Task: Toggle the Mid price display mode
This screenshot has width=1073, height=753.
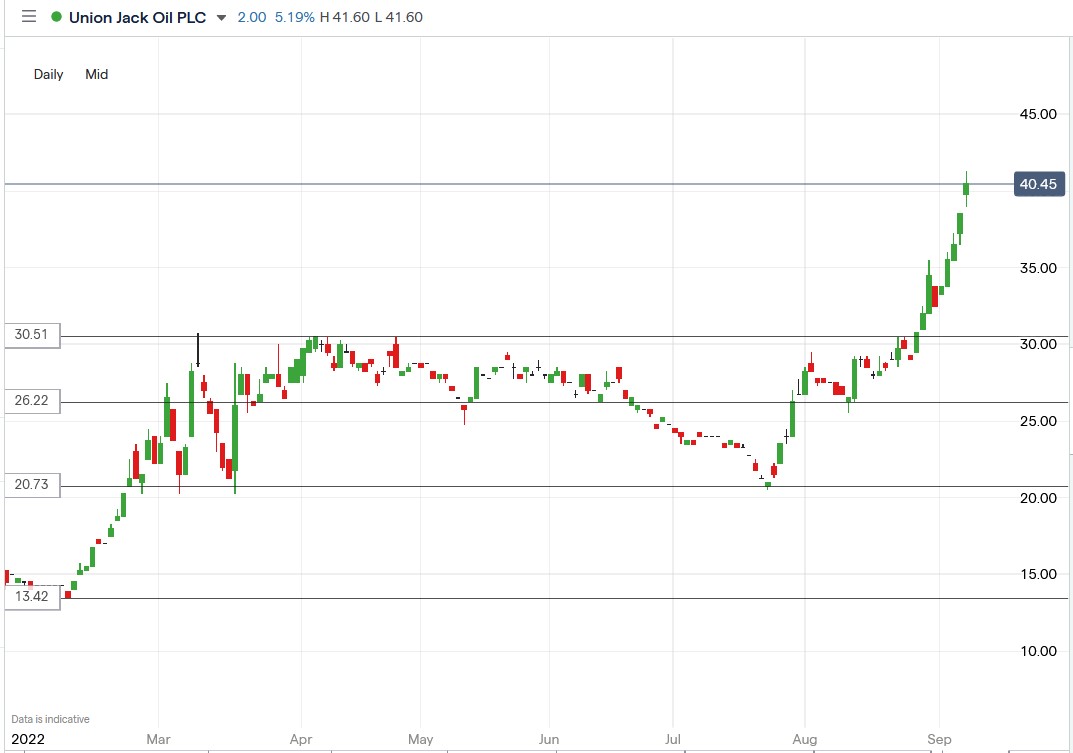Action: [96, 74]
